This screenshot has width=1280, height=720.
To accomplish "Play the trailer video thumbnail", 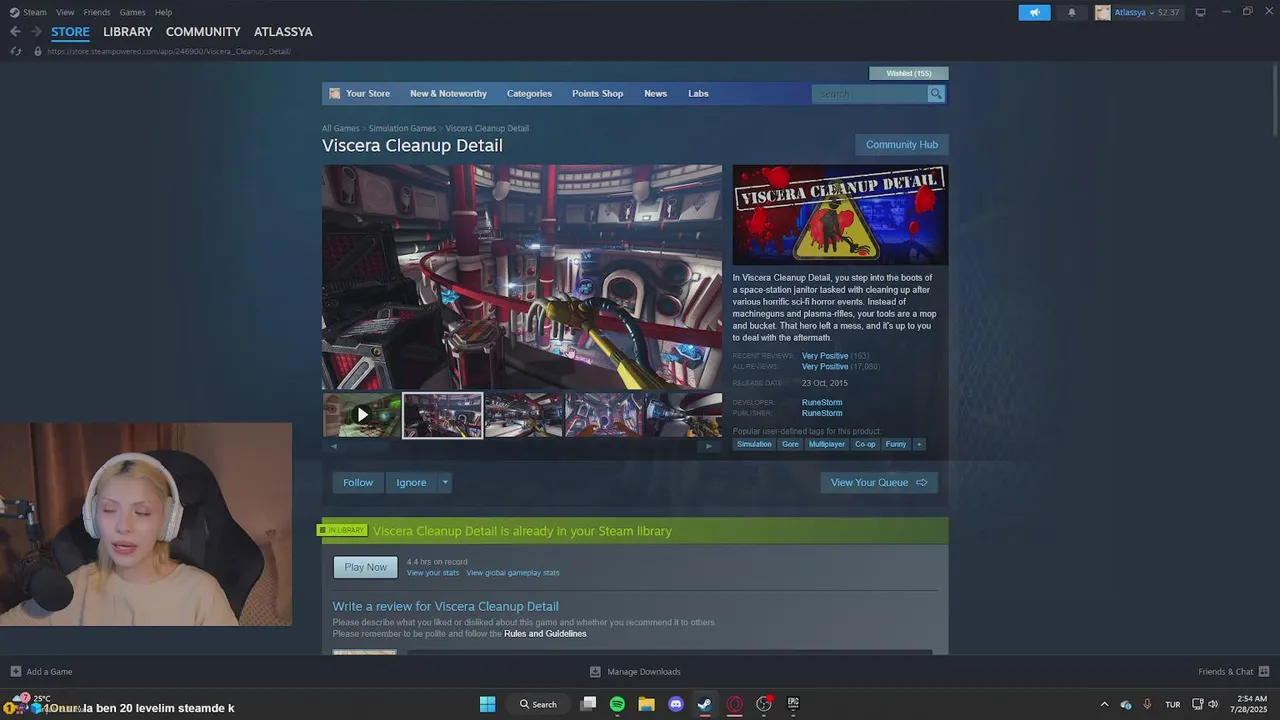I will pos(362,414).
